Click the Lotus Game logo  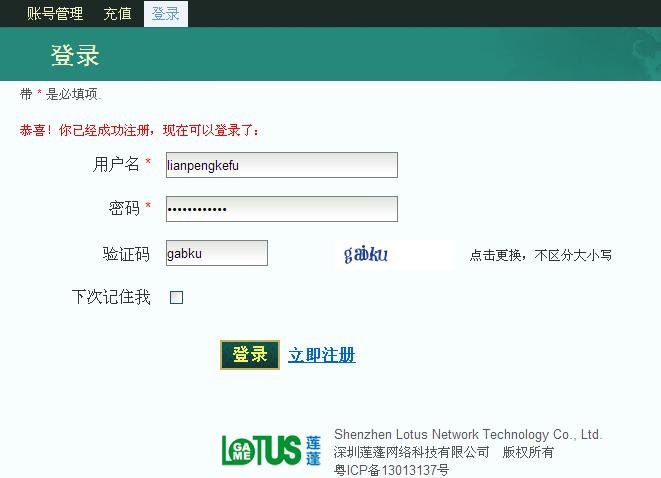(x=271, y=450)
